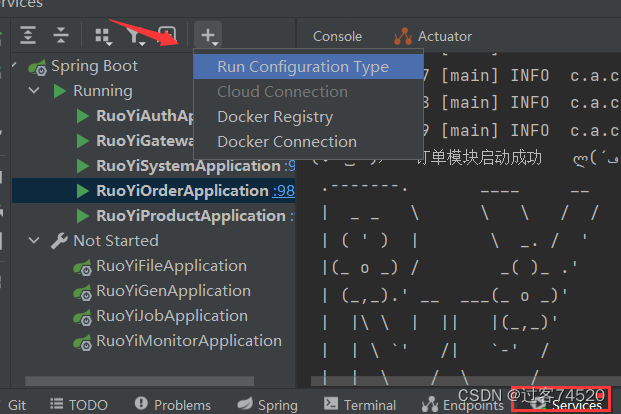The height and width of the screenshot is (414, 621).
Task: Select the Spring Boot tree node
Action: tap(94, 66)
